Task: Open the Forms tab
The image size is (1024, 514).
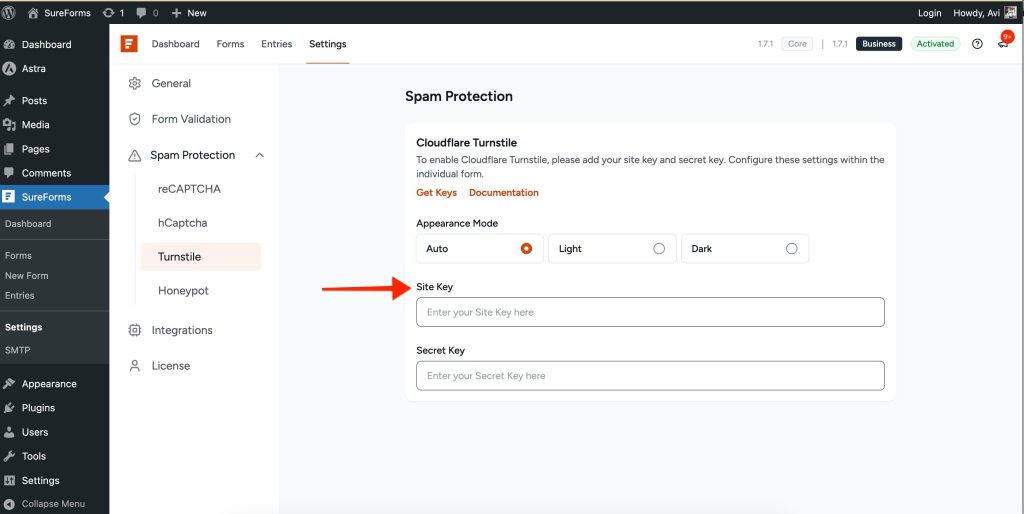Action: [x=230, y=44]
